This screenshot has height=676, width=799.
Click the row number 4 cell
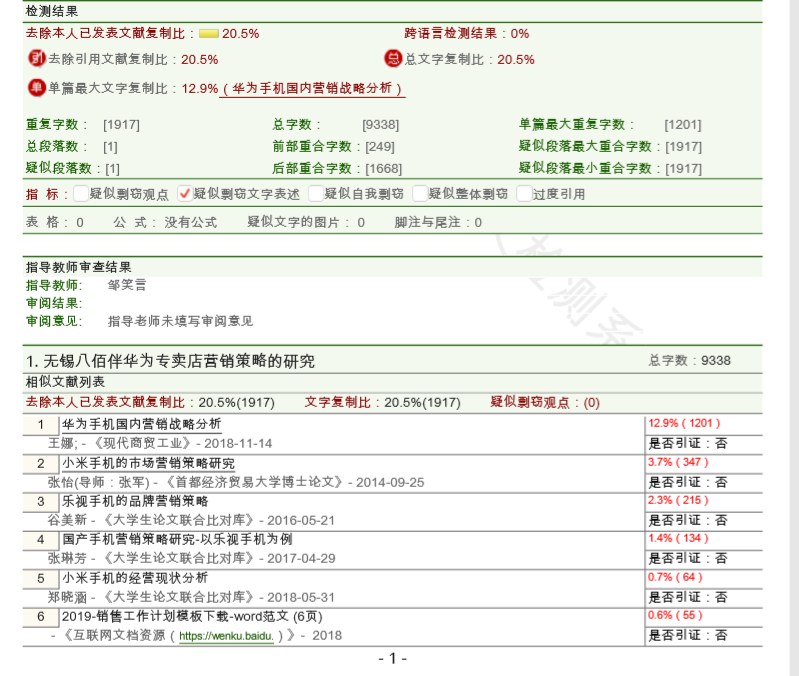click(x=41, y=540)
